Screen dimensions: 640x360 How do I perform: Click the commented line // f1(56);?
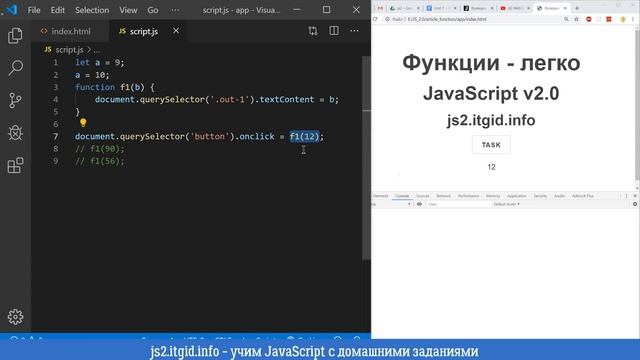coord(100,161)
